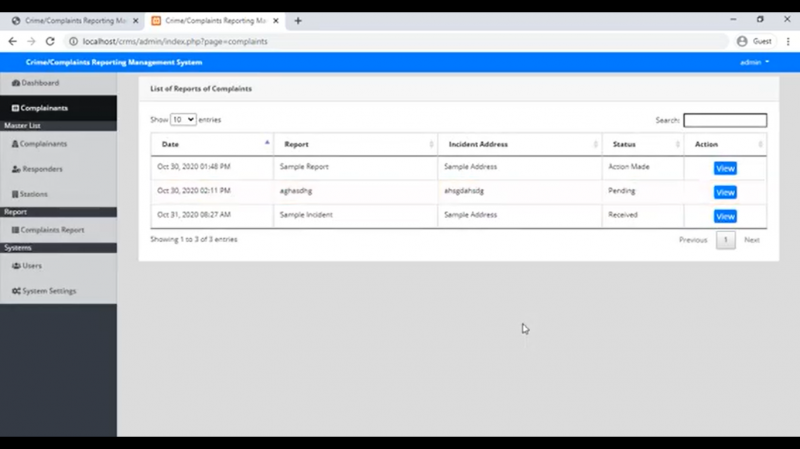Click the Next pagination link
800x449 pixels.
click(x=752, y=240)
